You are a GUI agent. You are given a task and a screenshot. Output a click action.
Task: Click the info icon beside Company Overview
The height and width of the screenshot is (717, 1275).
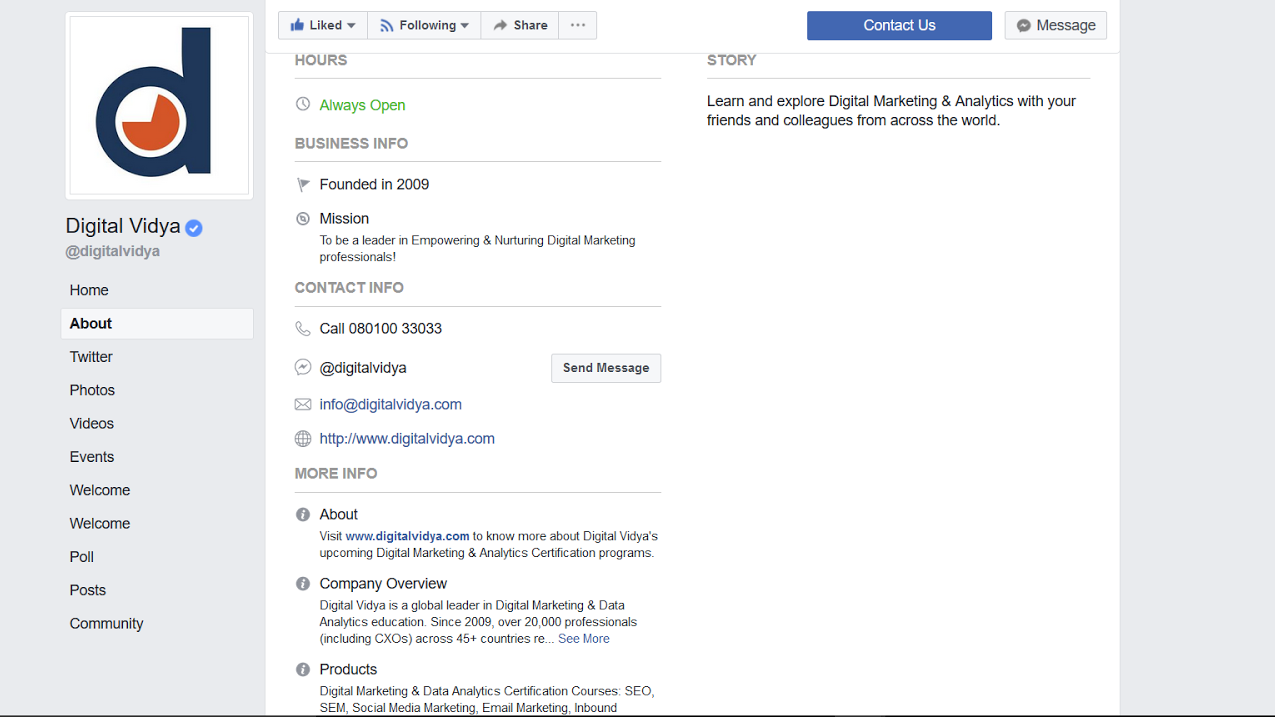point(302,583)
